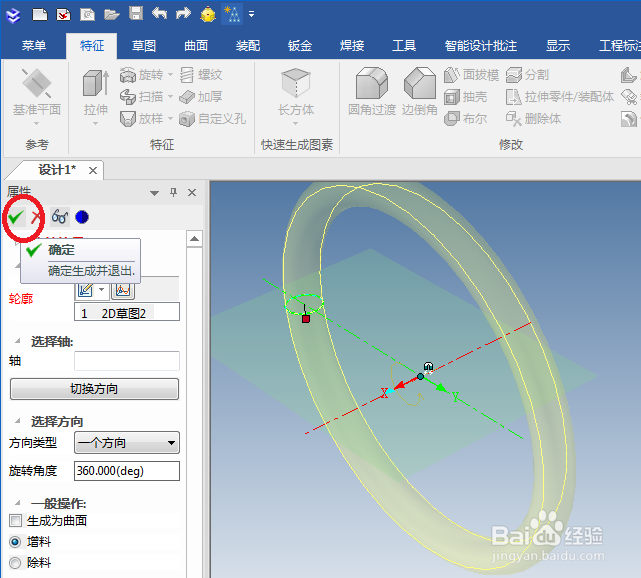Enable the 生成为曲面 checkbox
641x578 pixels.
pos(16,521)
